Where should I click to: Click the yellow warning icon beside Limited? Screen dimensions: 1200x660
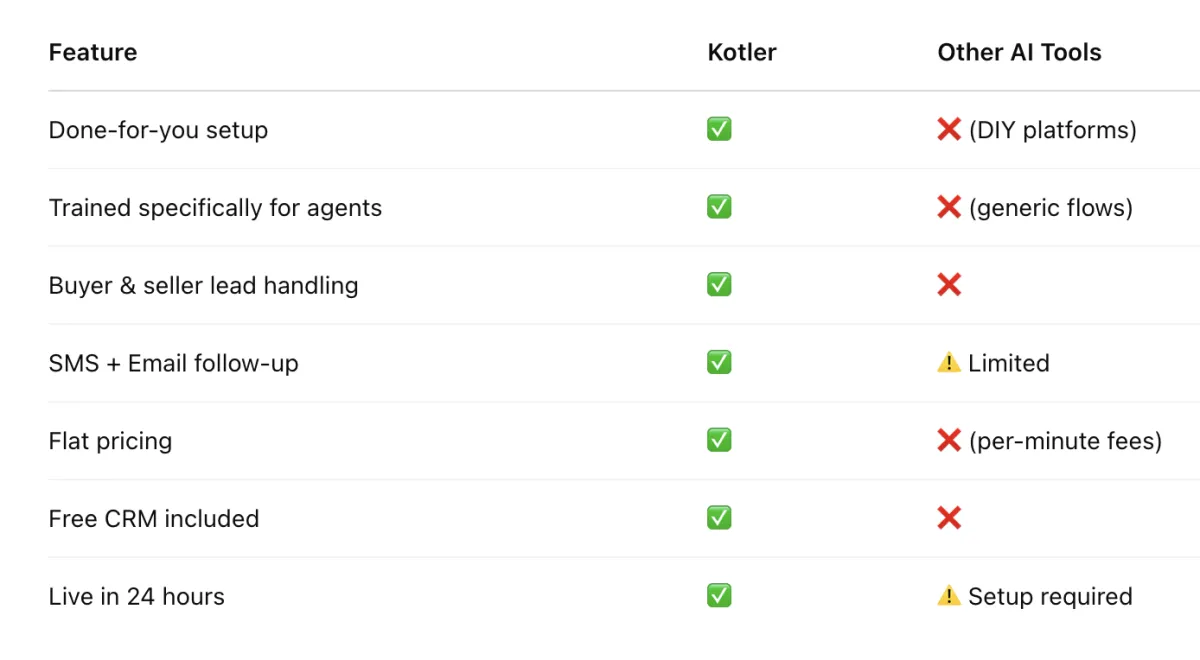pyautogui.click(x=949, y=362)
